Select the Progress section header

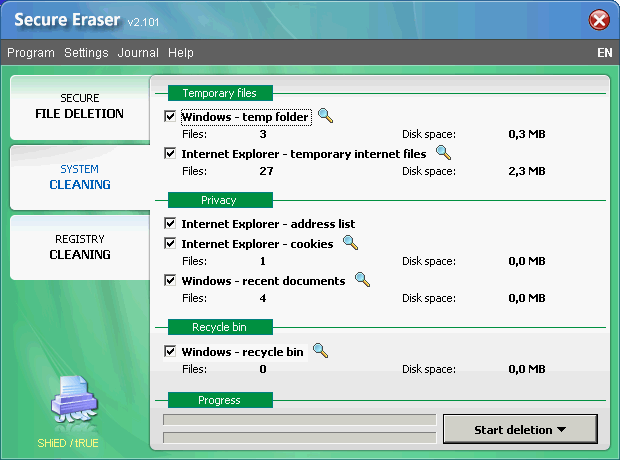pyautogui.click(x=220, y=400)
